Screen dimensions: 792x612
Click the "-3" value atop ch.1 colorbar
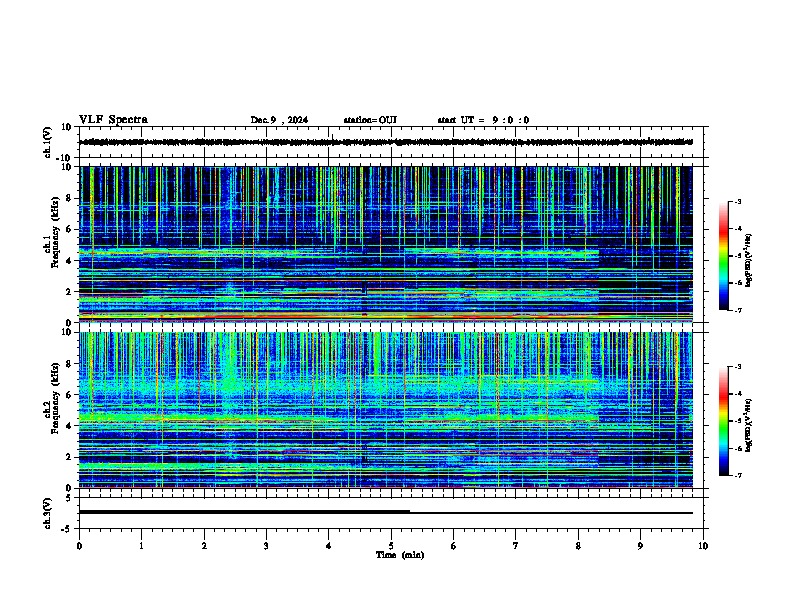tap(737, 201)
